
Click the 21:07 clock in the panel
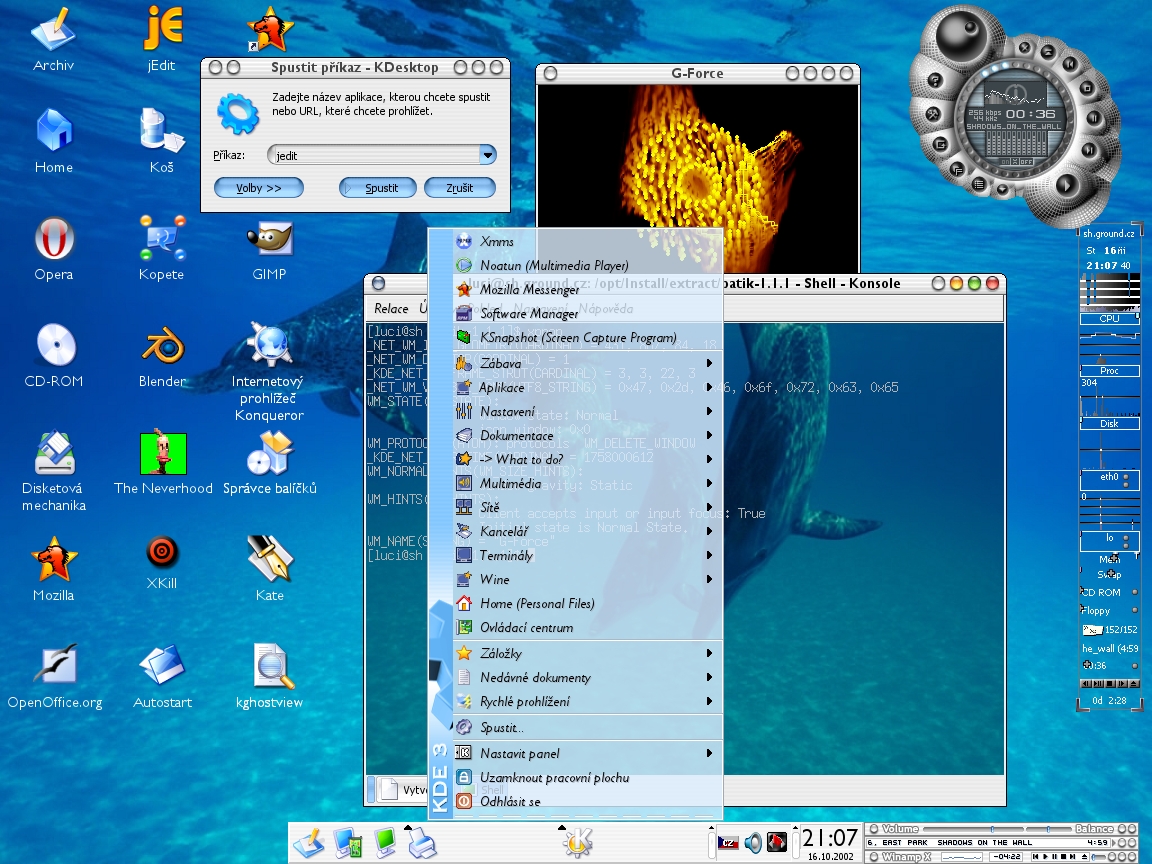tap(830, 838)
